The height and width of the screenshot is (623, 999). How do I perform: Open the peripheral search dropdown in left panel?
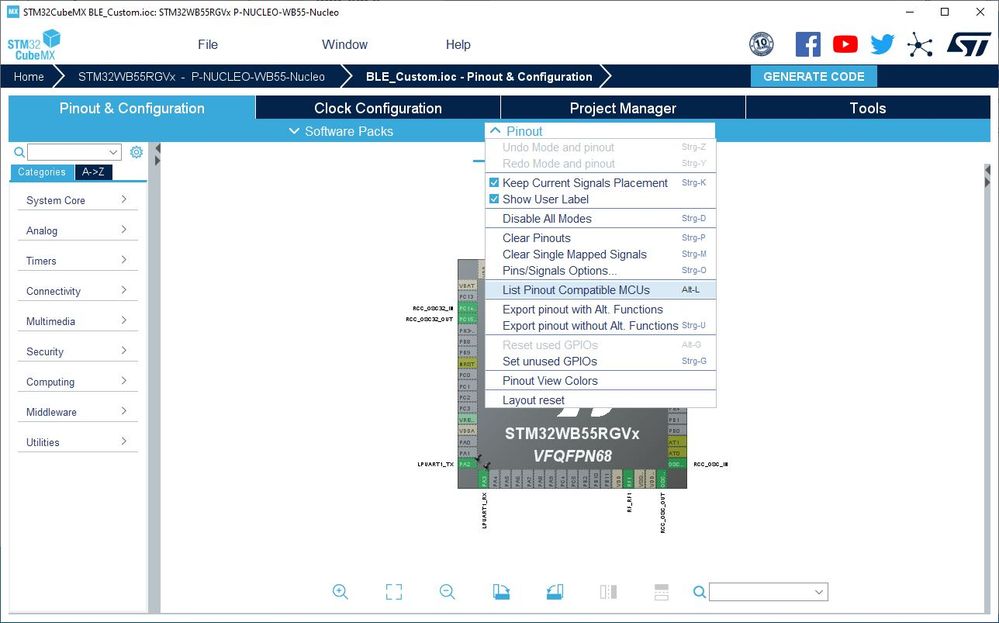[113, 152]
